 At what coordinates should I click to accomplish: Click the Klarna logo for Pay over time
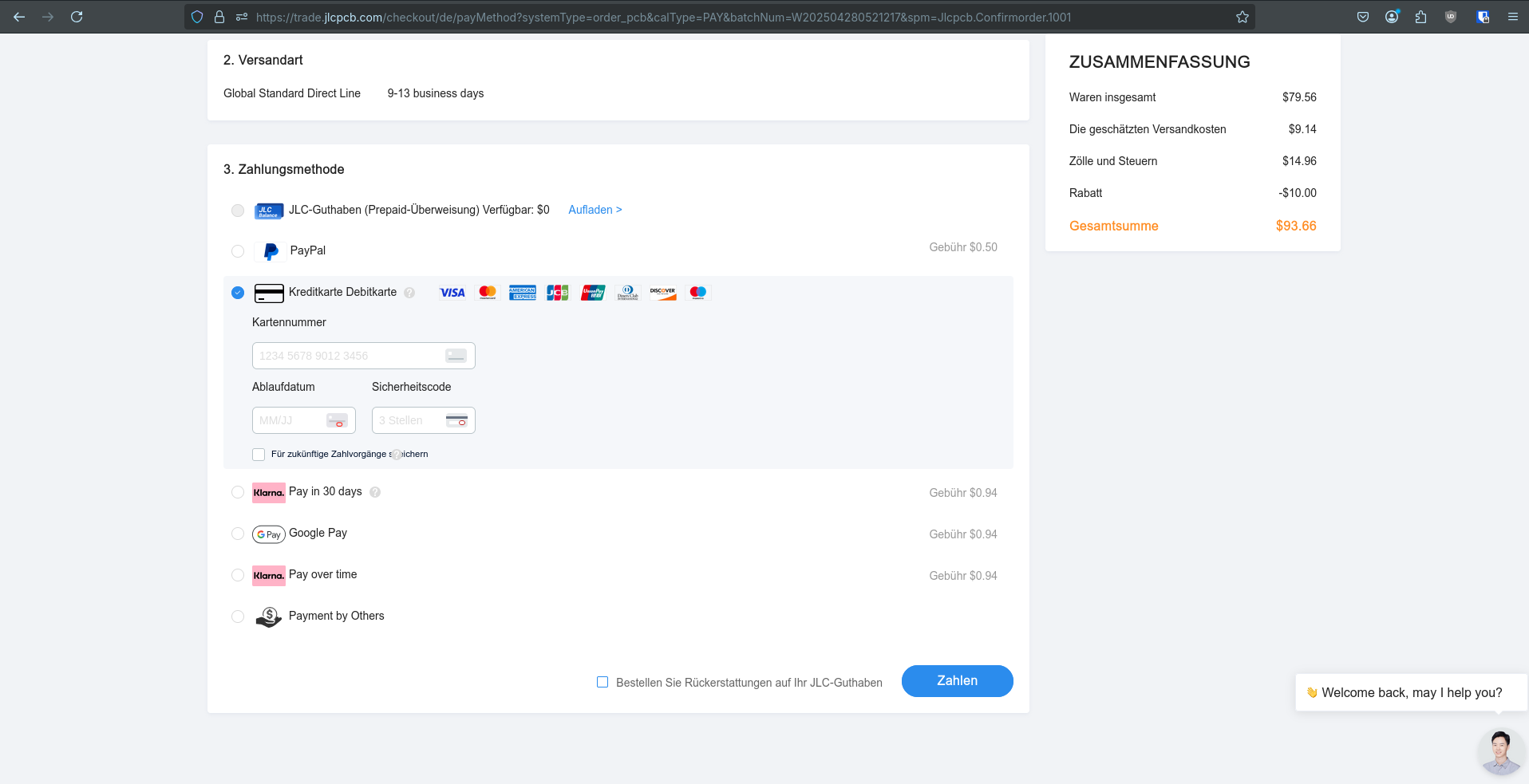pos(269,576)
